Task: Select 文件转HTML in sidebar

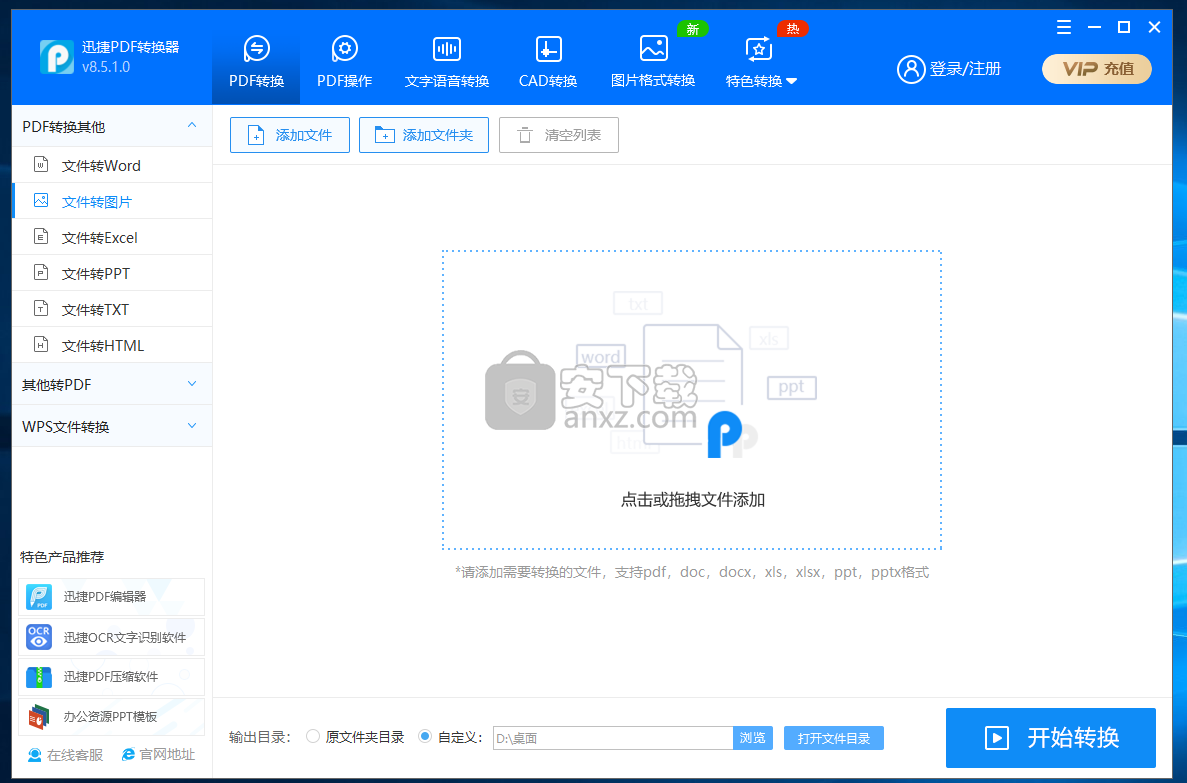Action: (112, 345)
